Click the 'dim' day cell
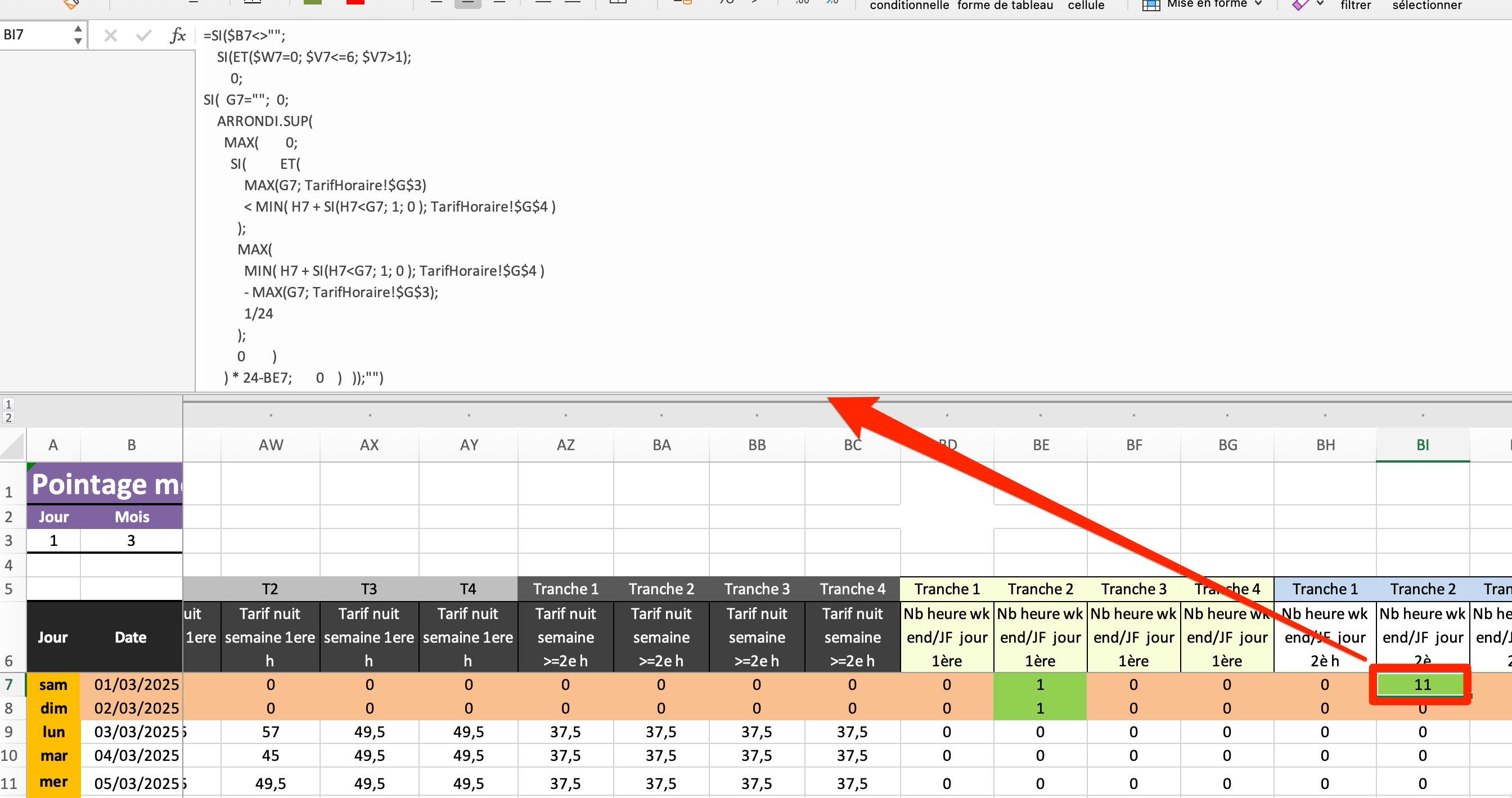The height and width of the screenshot is (798, 1512). click(x=53, y=708)
